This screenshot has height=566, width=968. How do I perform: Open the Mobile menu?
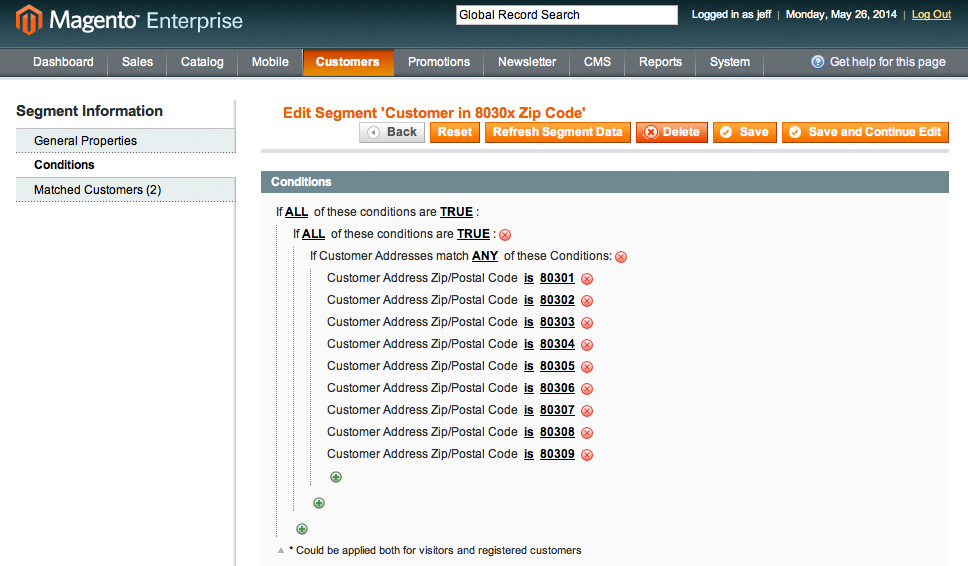coord(270,62)
